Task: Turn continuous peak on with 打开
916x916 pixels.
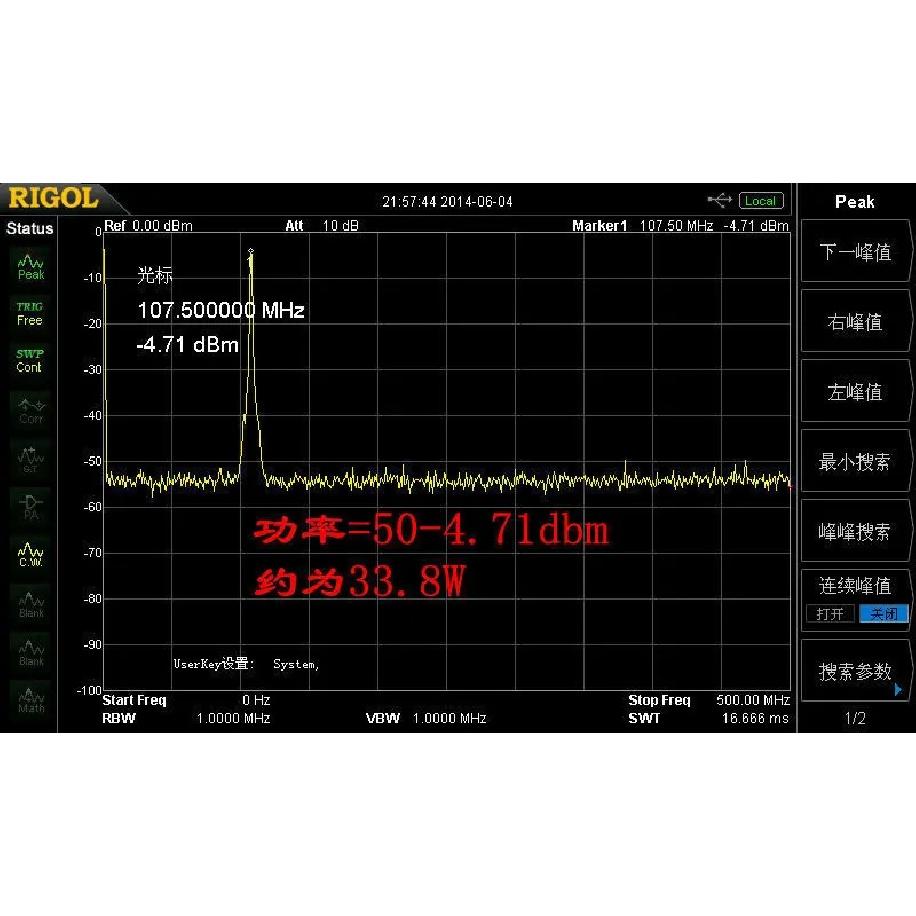Action: click(x=830, y=614)
